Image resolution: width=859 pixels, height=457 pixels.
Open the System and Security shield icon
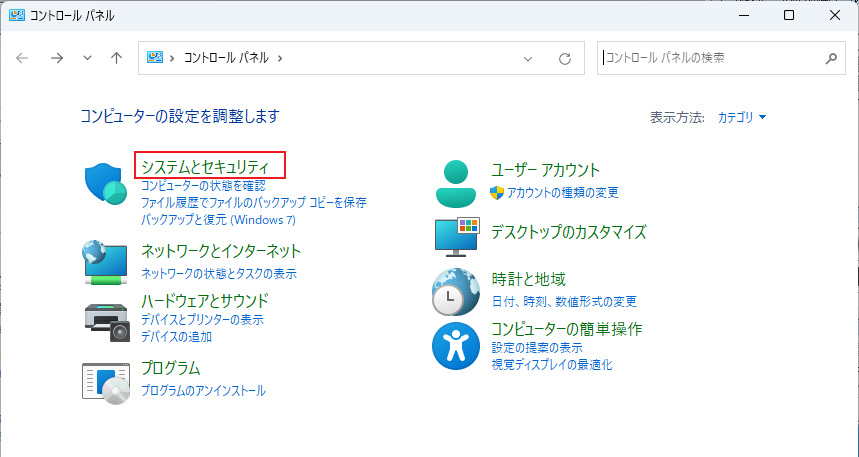click(106, 184)
